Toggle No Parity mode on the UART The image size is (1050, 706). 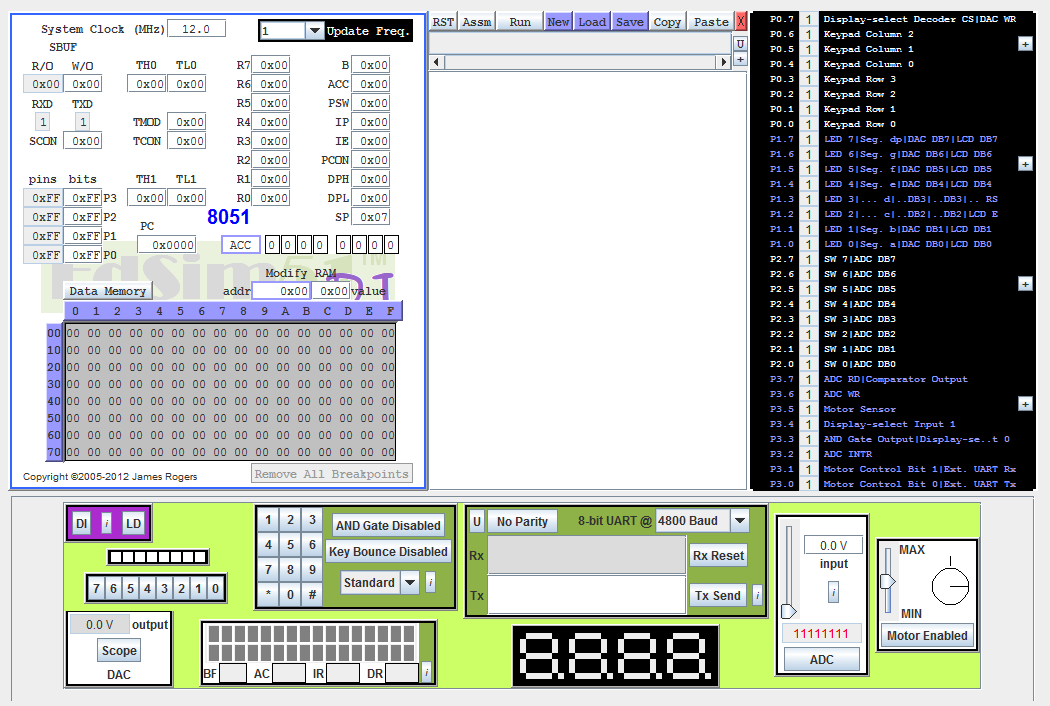click(x=521, y=521)
